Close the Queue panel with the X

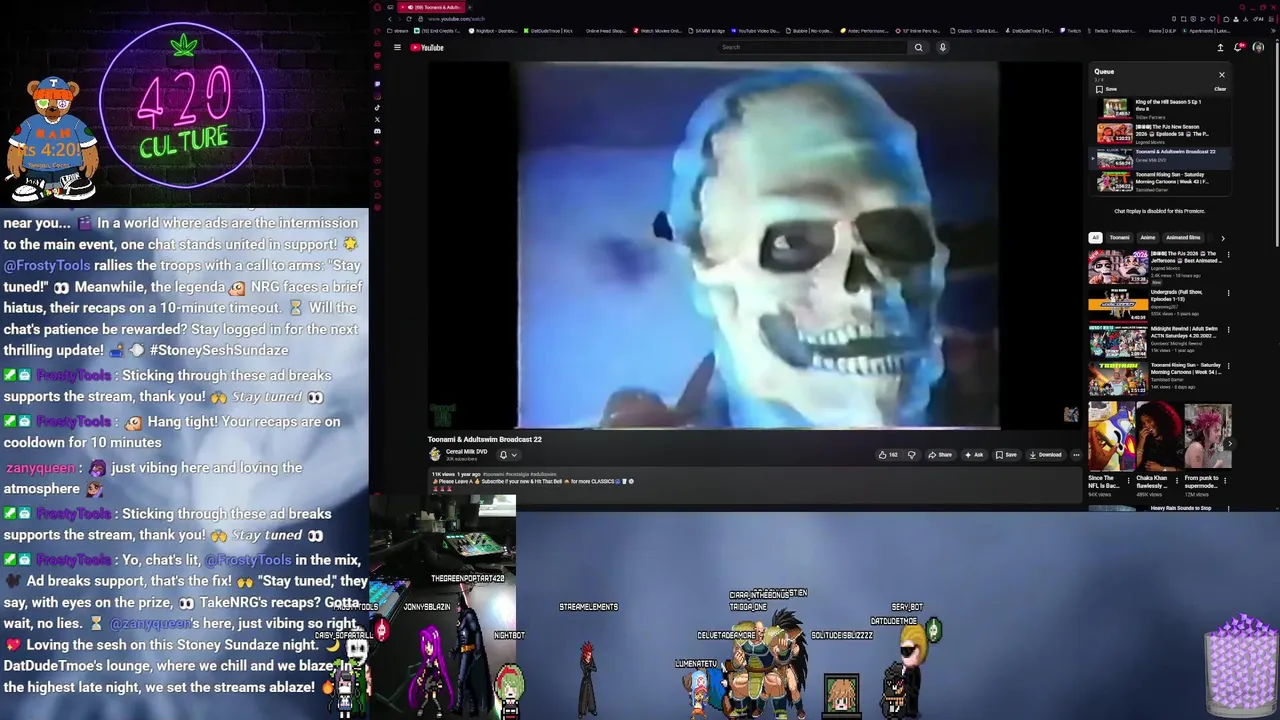click(x=1221, y=74)
